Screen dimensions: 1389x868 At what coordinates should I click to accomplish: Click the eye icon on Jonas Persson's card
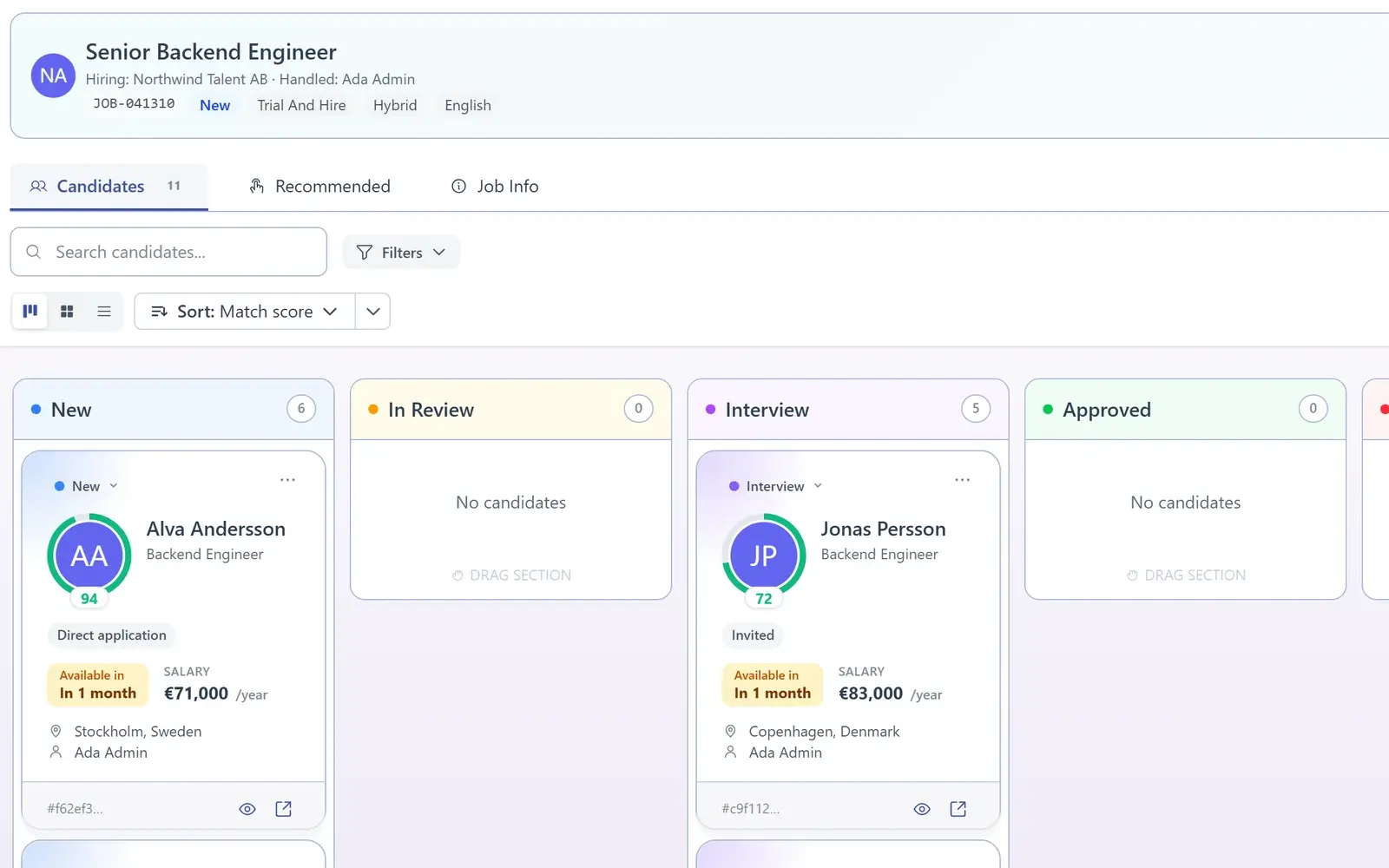click(922, 809)
